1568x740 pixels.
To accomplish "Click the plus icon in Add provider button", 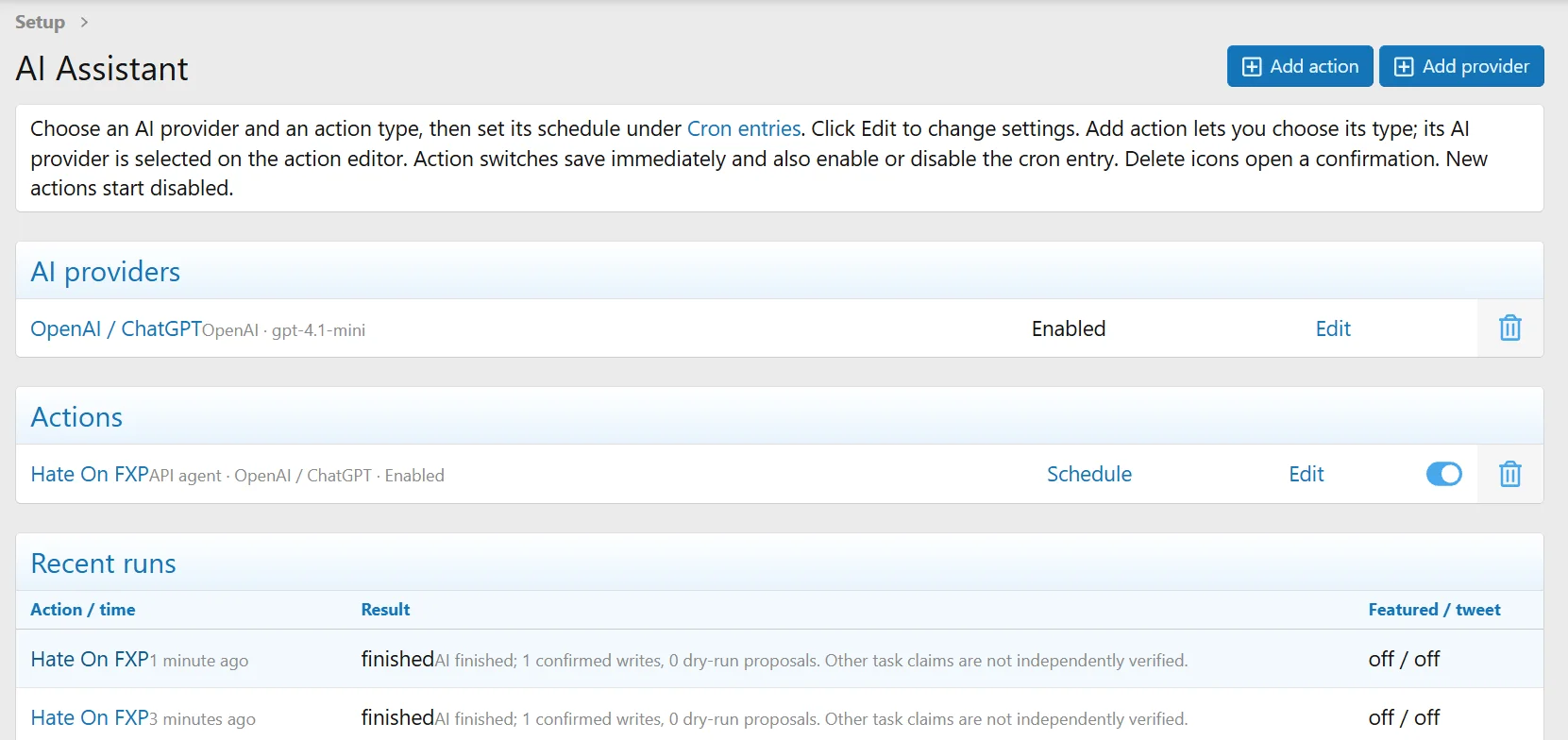I will point(1404,67).
